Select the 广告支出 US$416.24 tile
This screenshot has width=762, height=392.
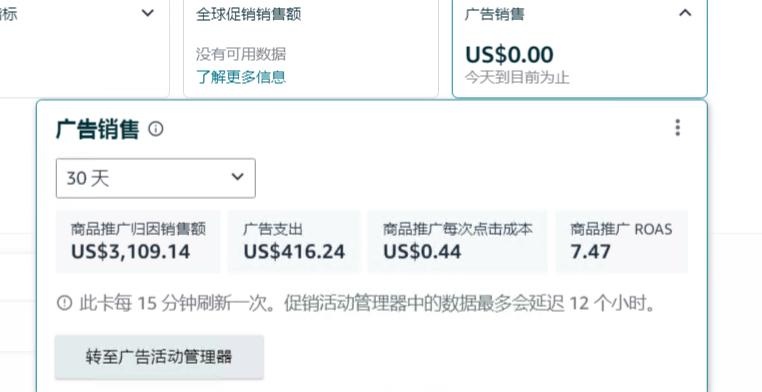pyautogui.click(x=294, y=241)
